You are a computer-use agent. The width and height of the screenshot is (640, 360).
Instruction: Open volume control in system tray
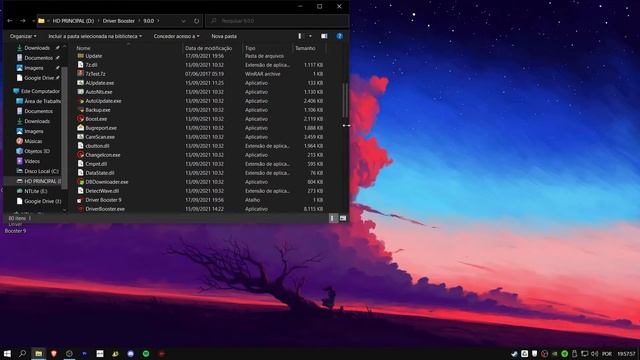click(594, 353)
